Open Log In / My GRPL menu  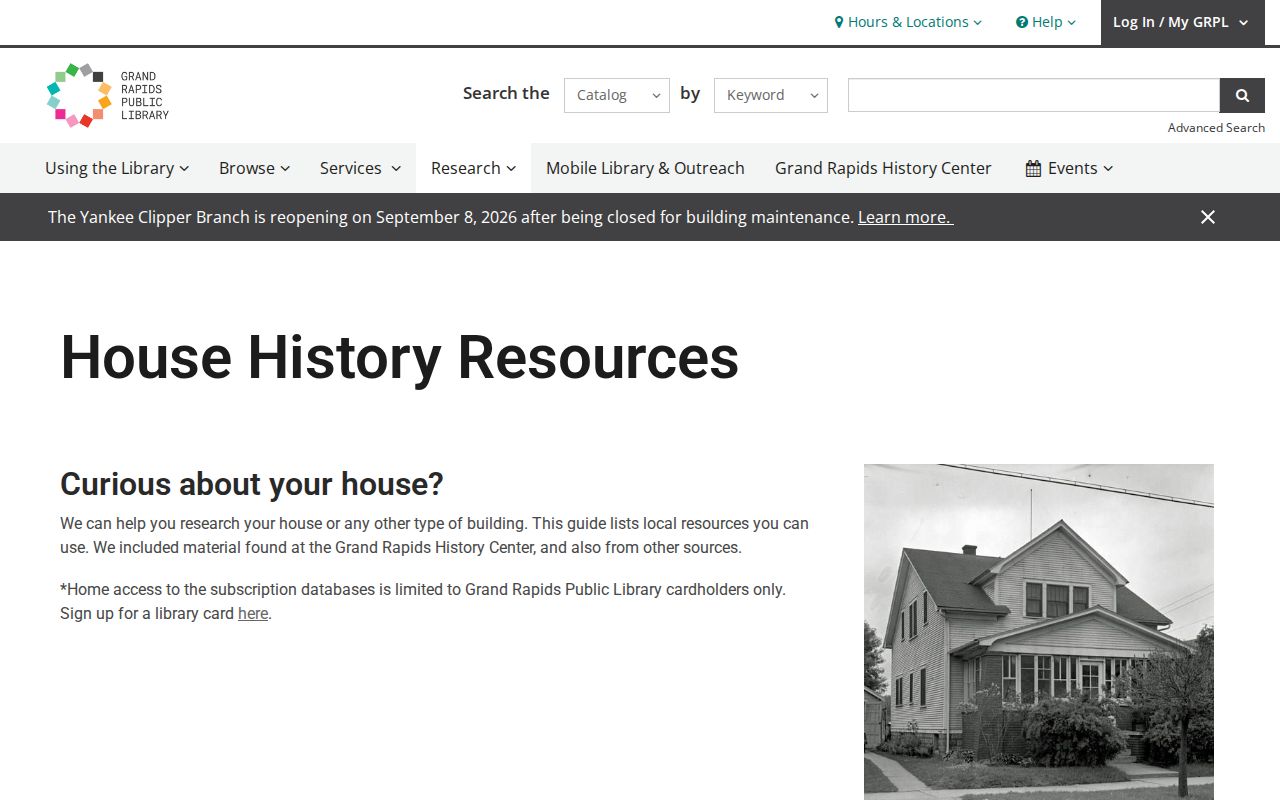click(1182, 22)
